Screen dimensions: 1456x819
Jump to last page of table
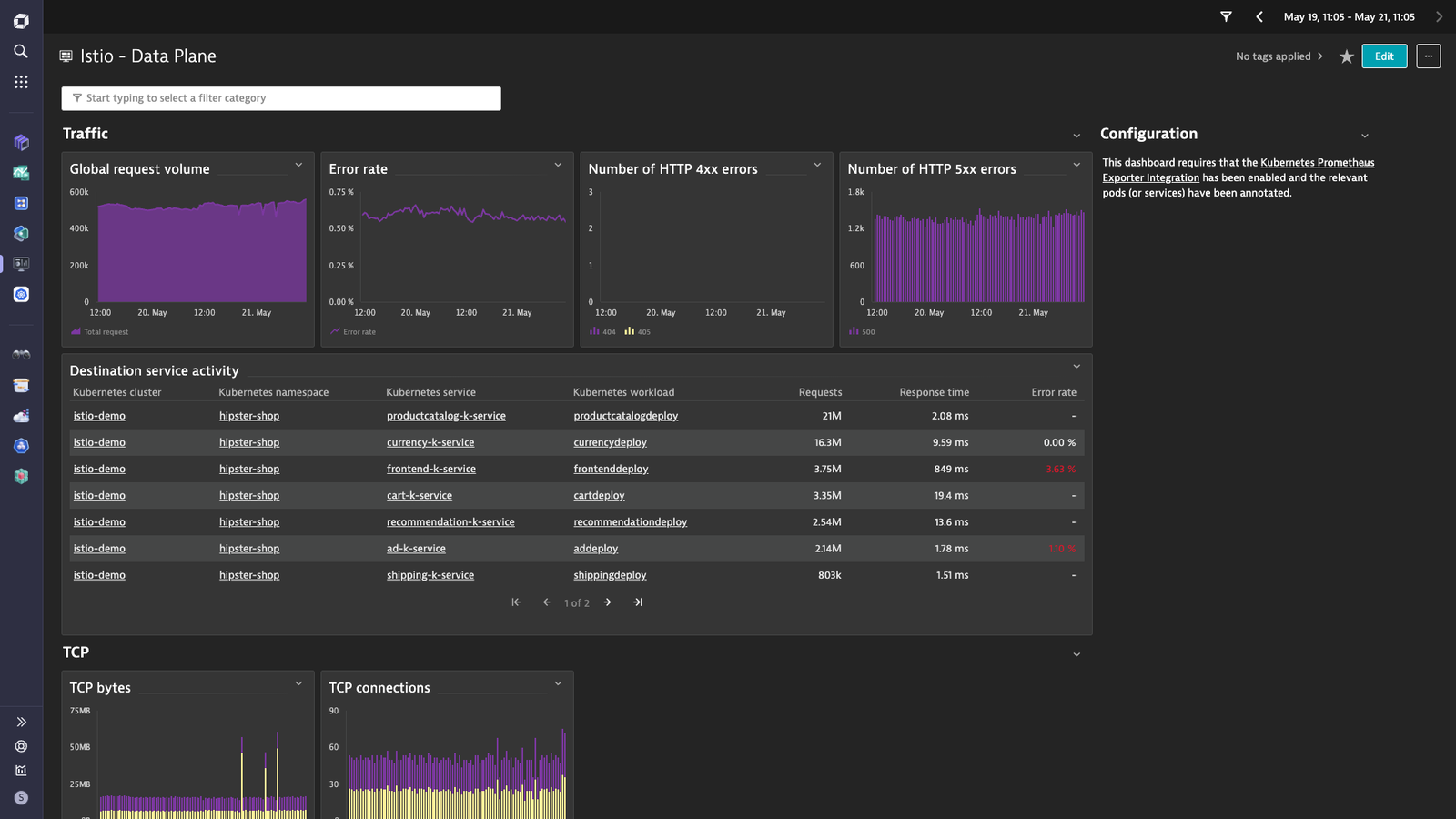coord(638,602)
